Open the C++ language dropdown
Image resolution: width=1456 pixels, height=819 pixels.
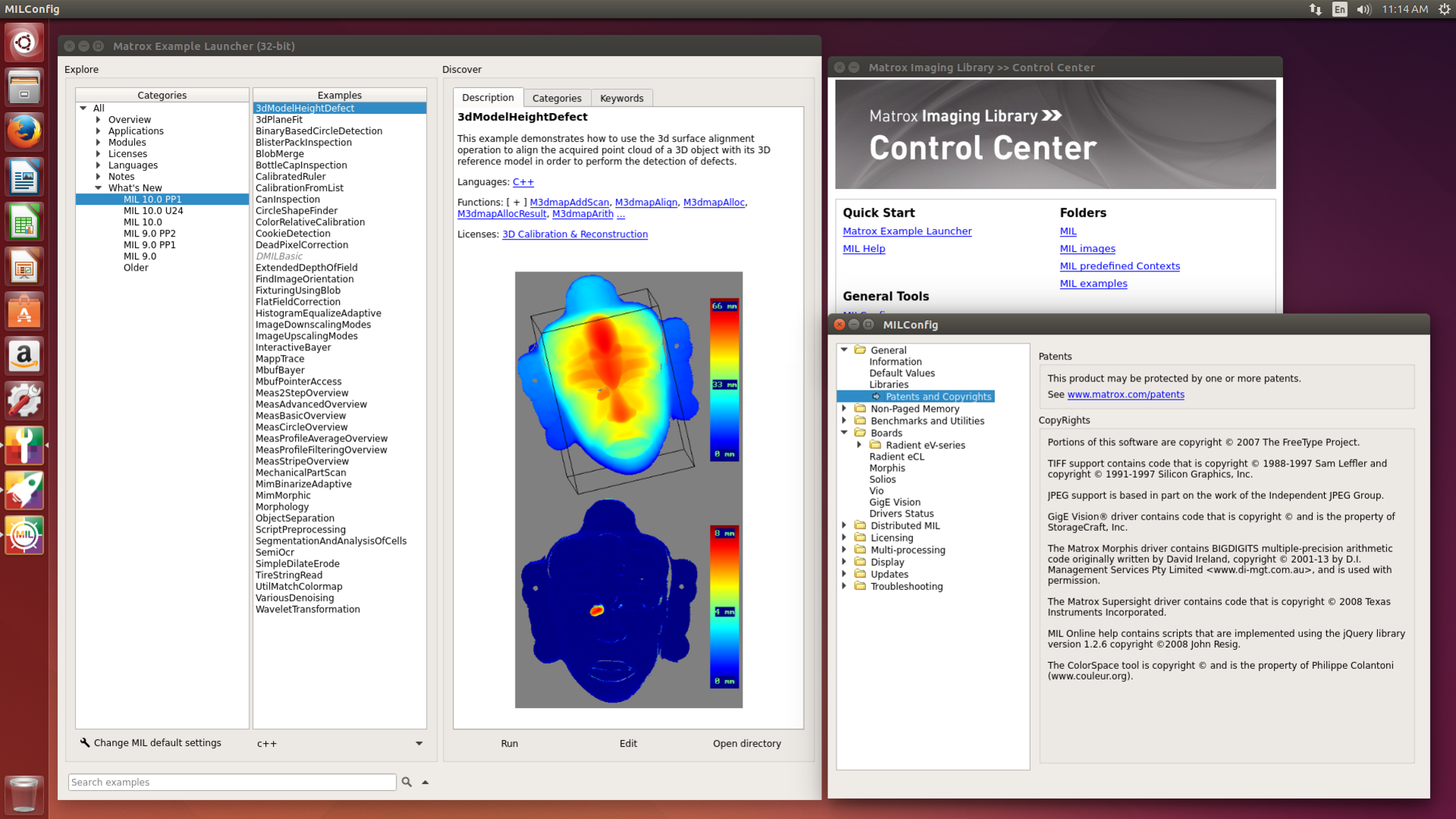[419, 744]
